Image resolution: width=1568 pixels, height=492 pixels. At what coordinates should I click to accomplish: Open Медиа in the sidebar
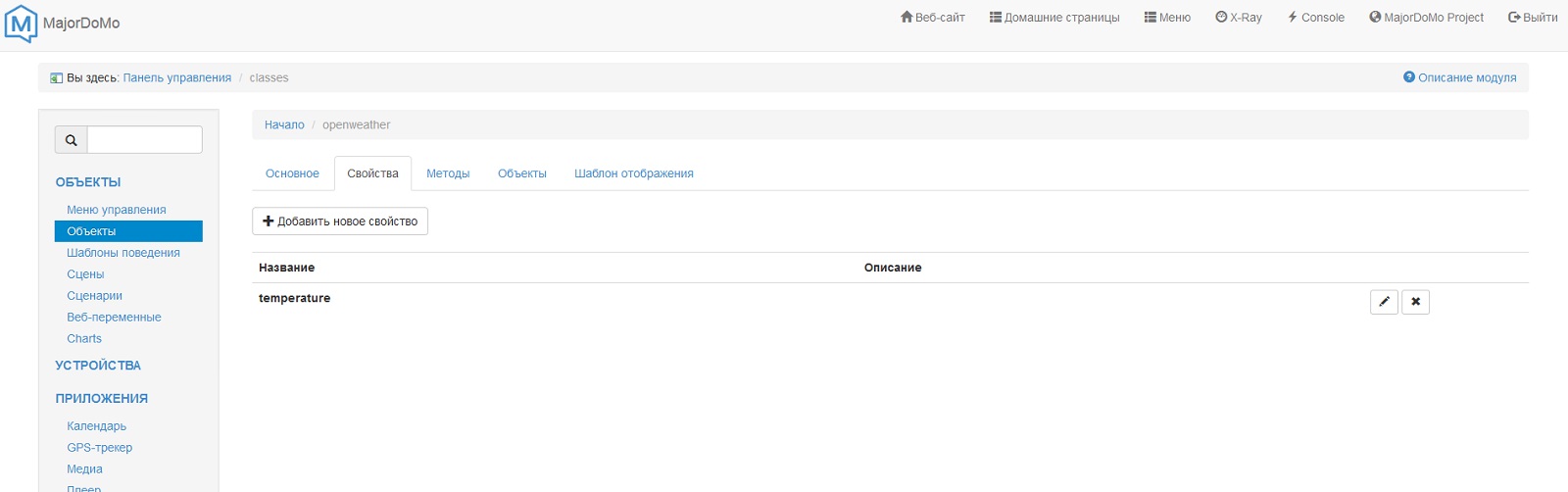coord(84,469)
